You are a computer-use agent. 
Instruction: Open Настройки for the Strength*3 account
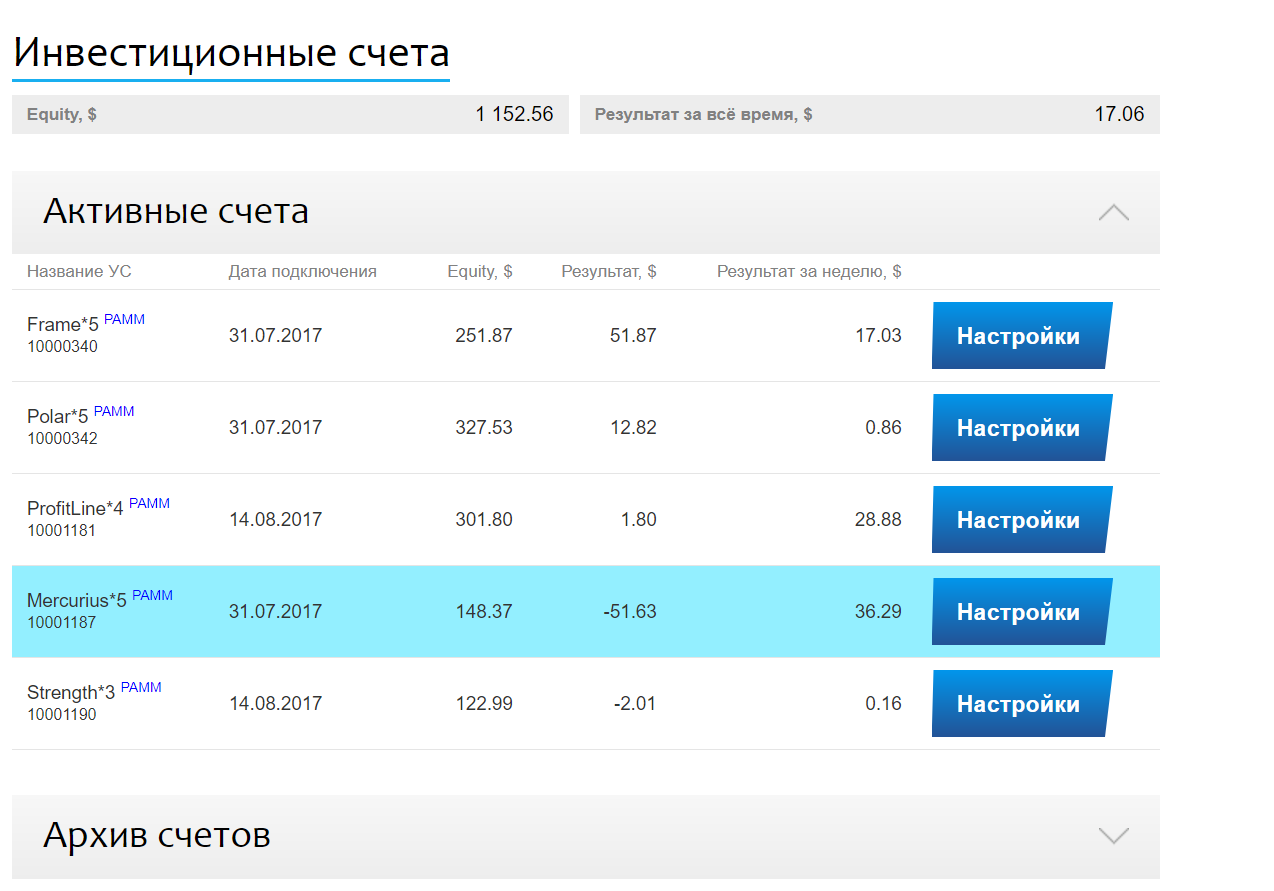1022,704
